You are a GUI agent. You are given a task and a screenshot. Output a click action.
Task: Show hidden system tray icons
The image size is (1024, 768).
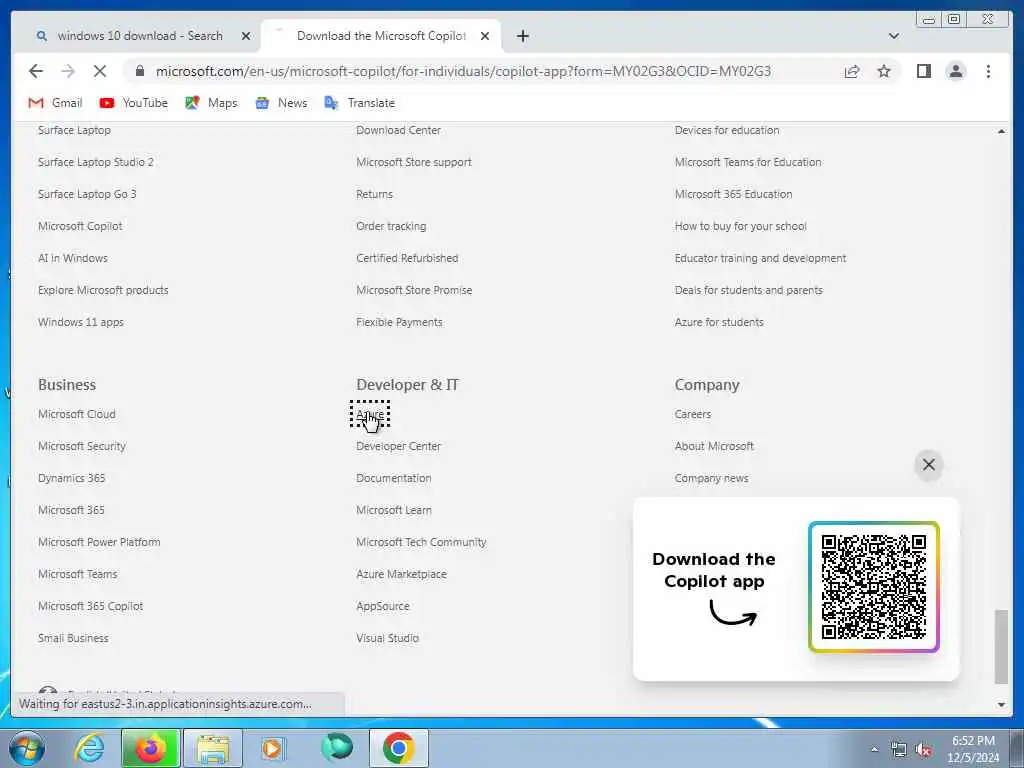click(x=874, y=750)
